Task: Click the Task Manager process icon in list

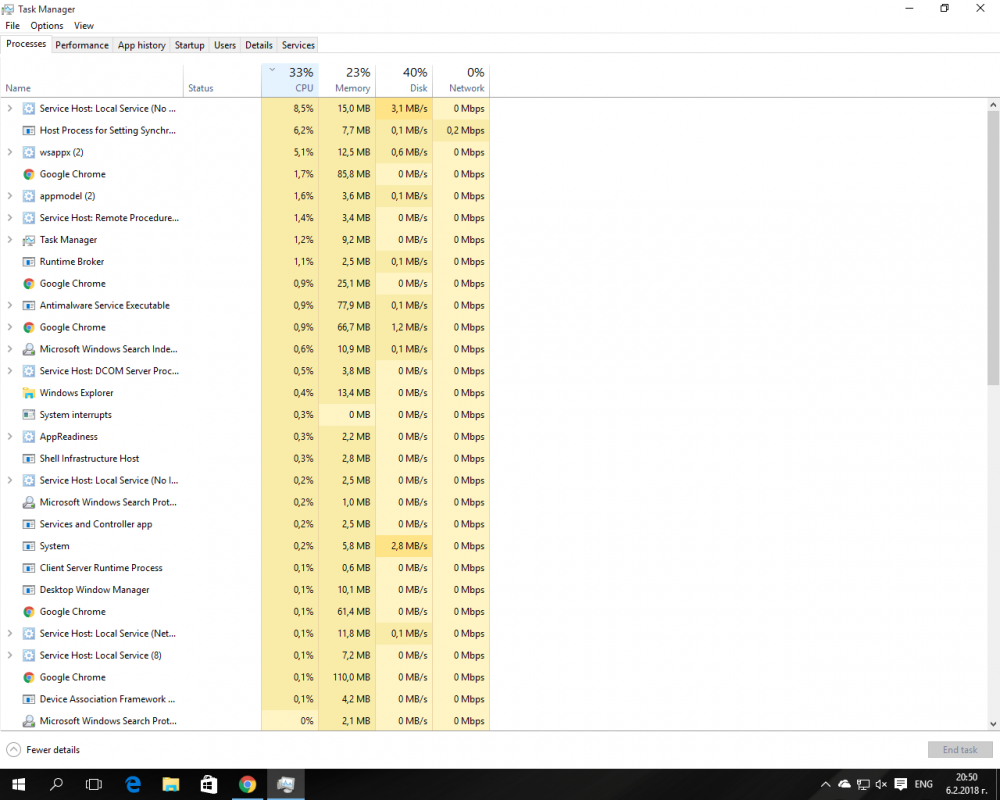Action: [29, 240]
